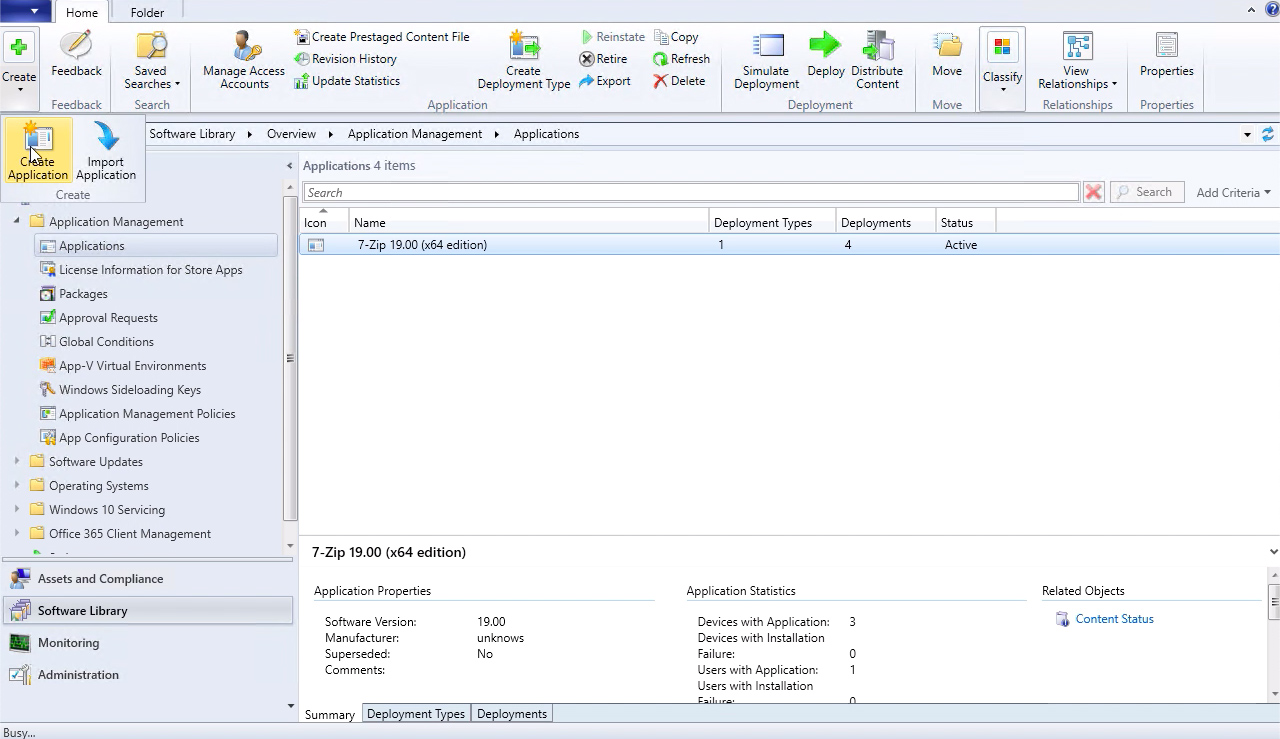Open the Content Status link

point(1114,619)
